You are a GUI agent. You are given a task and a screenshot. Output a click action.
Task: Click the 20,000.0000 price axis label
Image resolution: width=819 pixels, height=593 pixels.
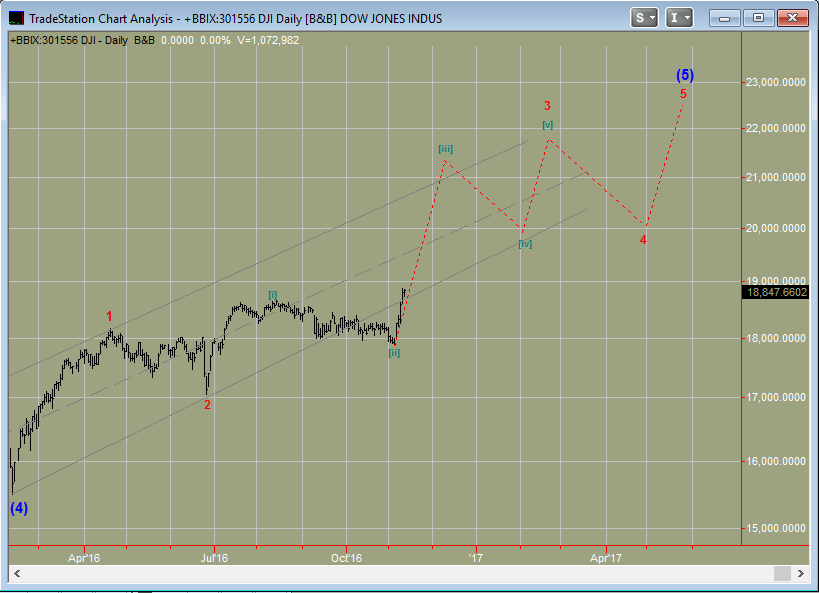pyautogui.click(x=776, y=228)
